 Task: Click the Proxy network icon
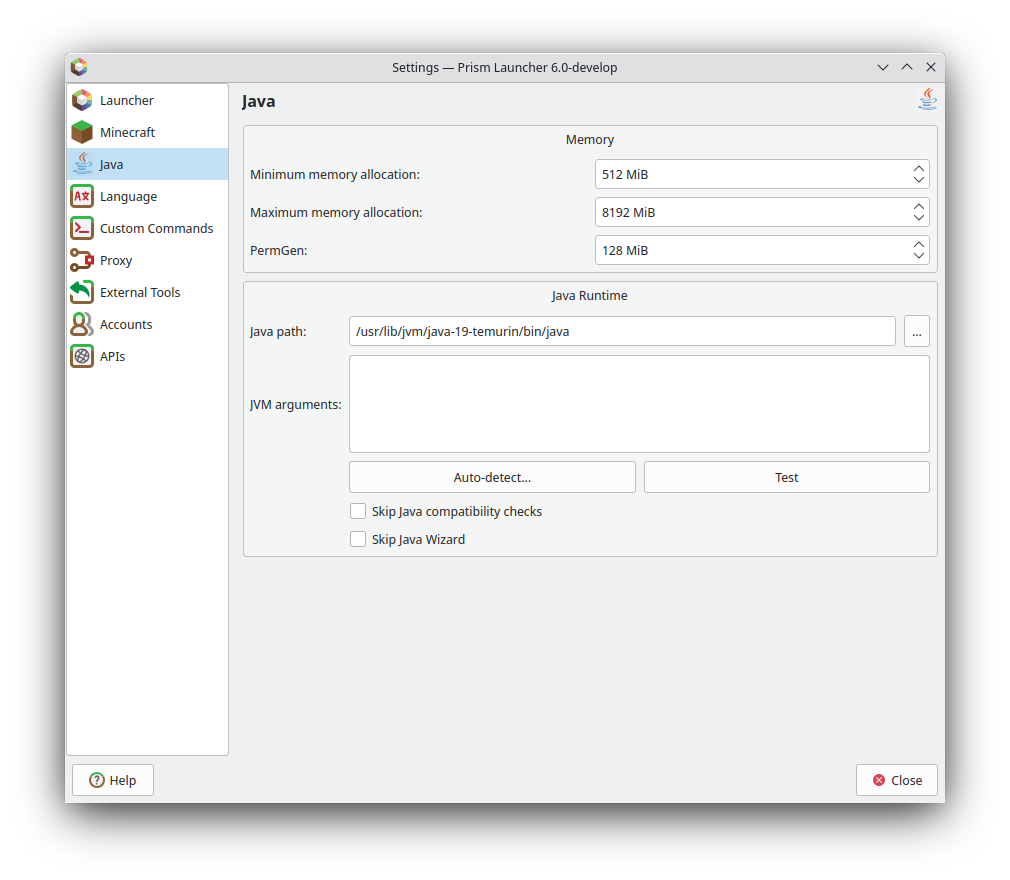click(x=82, y=260)
